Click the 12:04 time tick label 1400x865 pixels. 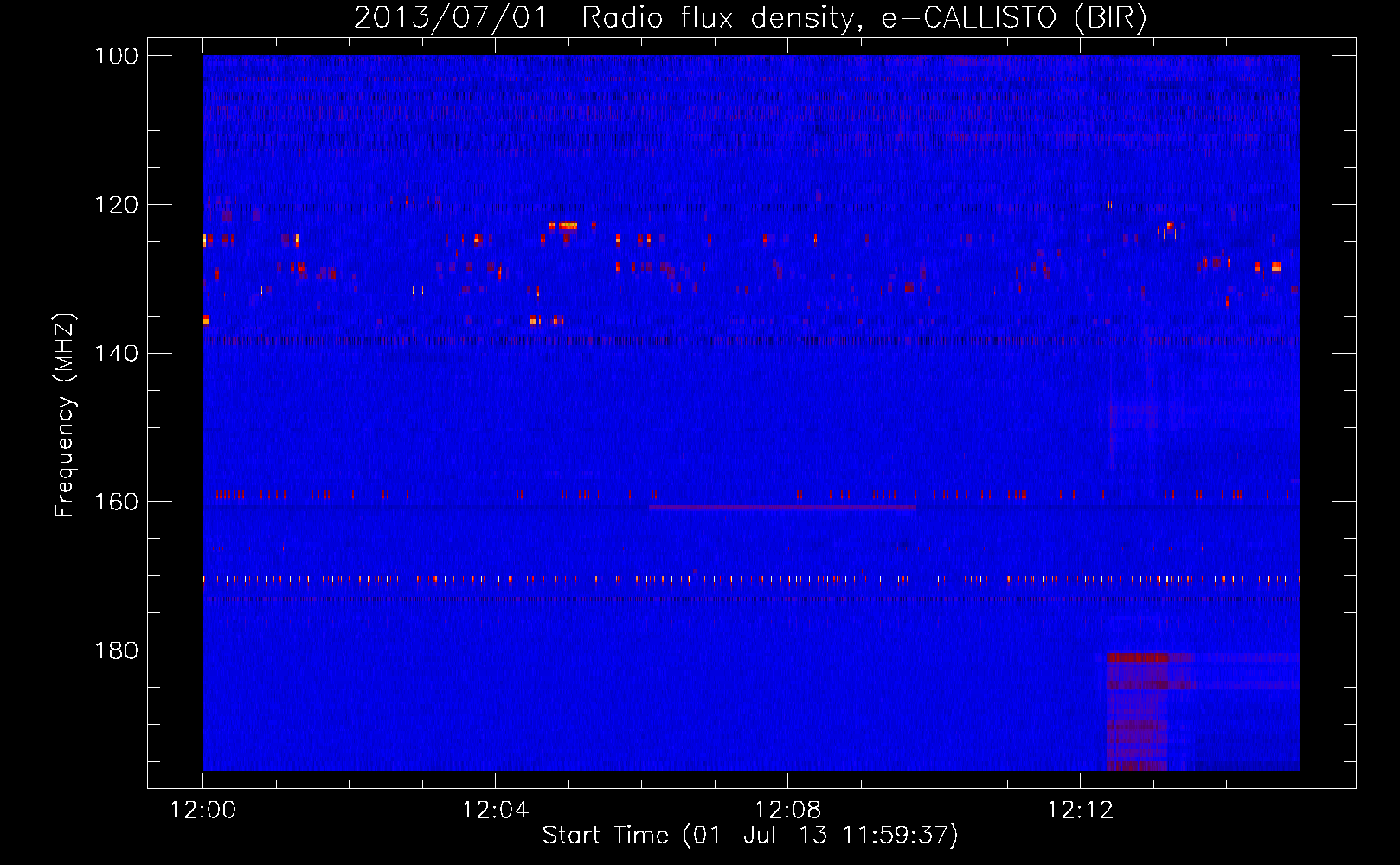(495, 811)
